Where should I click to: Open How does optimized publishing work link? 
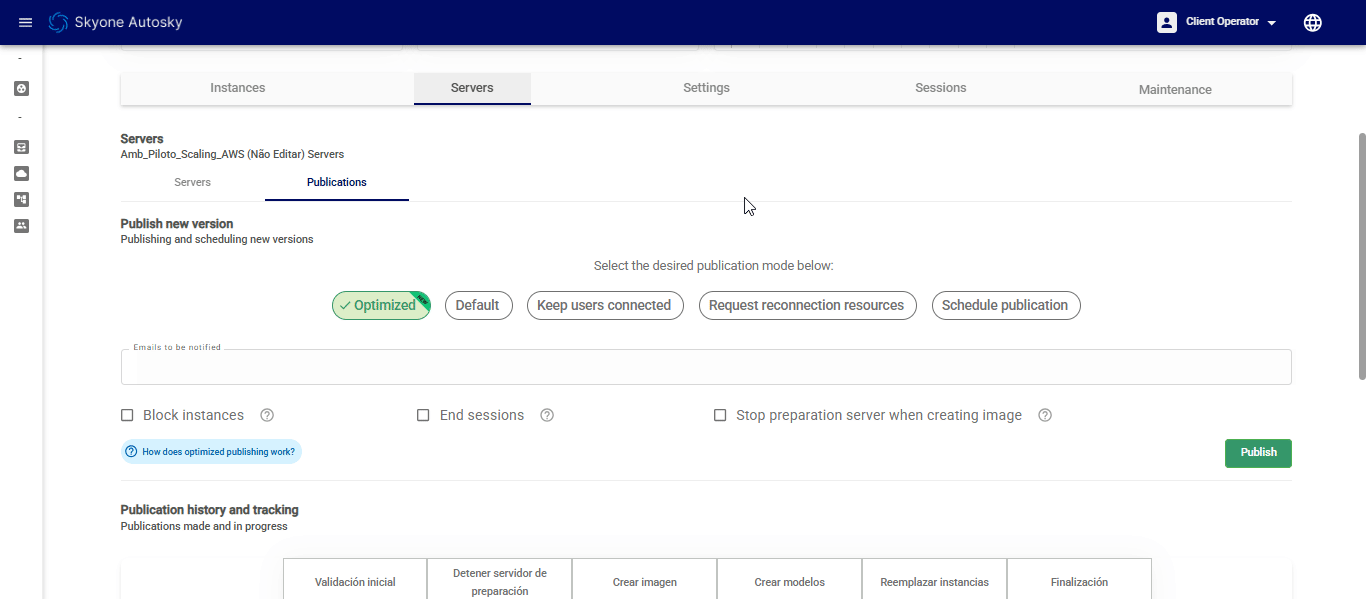tap(211, 452)
